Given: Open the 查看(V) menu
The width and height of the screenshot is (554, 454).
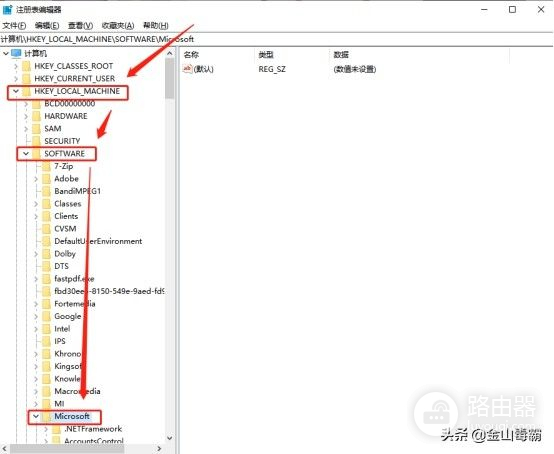Looking at the screenshot, I should pos(80,25).
